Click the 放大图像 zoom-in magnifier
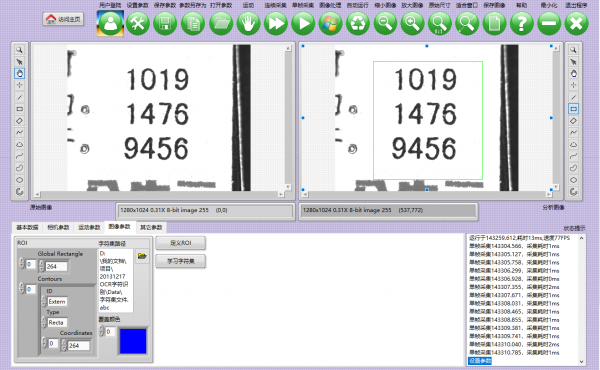 click(x=412, y=23)
